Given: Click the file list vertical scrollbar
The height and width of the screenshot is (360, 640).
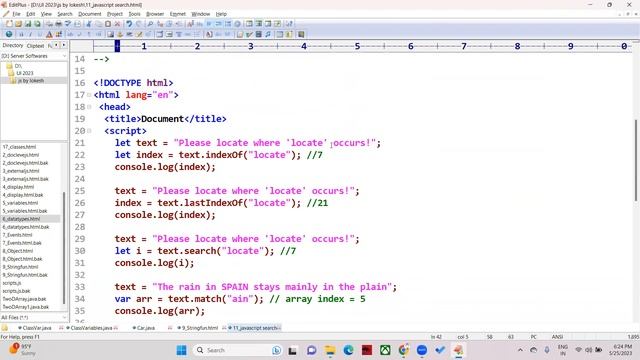Looking at the screenshot, I should coord(64,249).
